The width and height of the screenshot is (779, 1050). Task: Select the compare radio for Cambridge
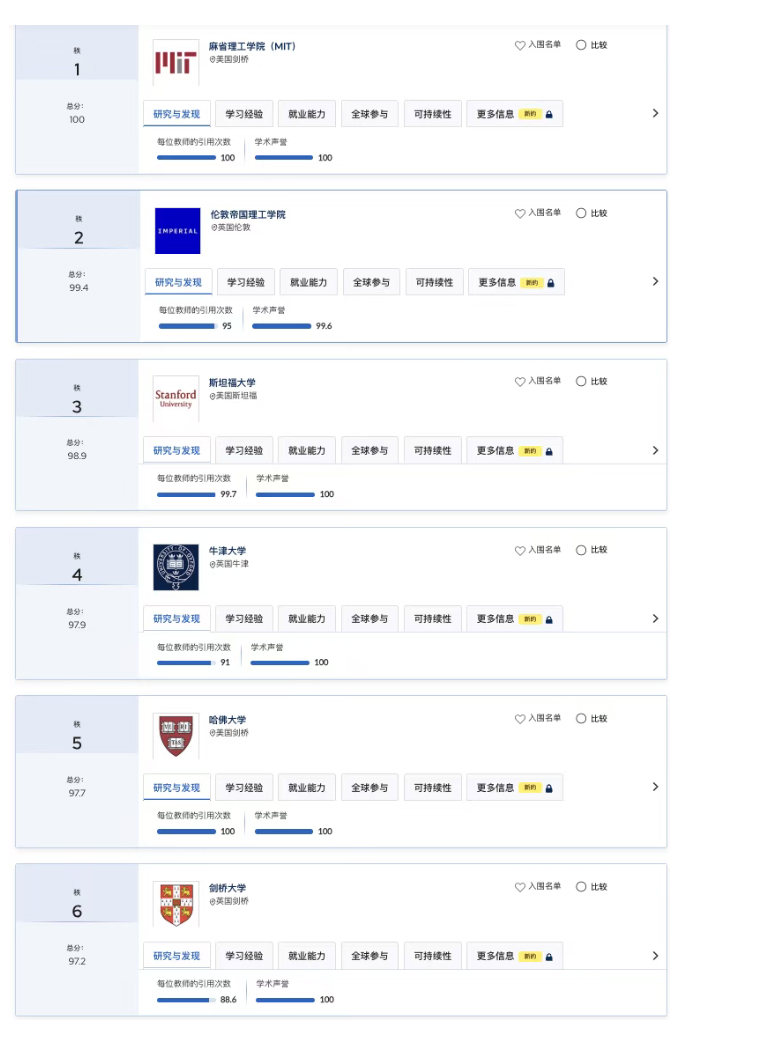pos(581,887)
